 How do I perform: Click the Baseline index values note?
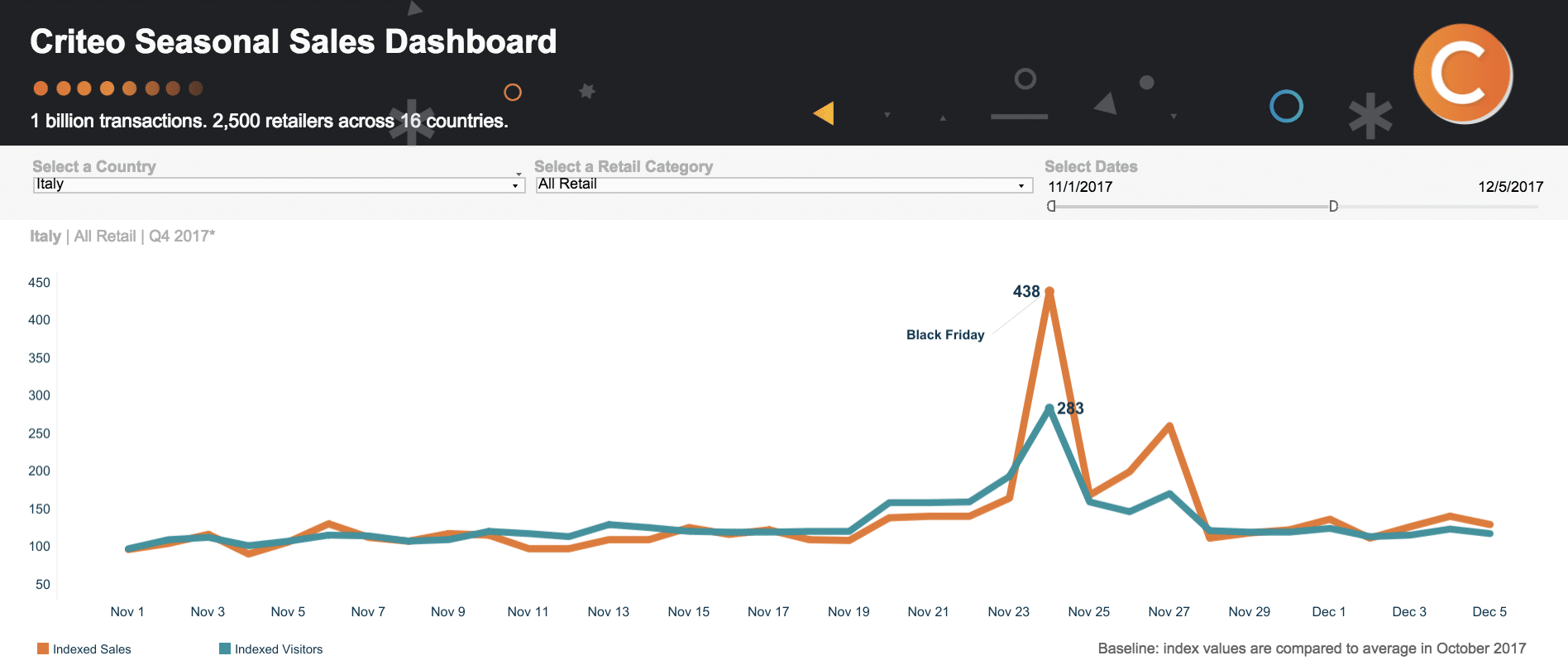pos(1312,649)
